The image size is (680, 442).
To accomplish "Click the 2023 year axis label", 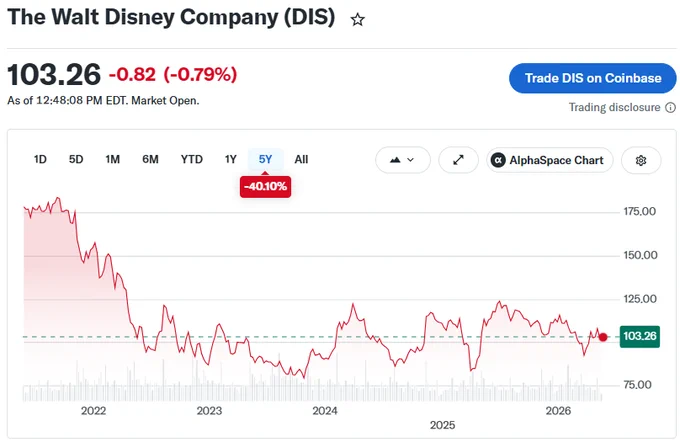I will click(x=209, y=411).
